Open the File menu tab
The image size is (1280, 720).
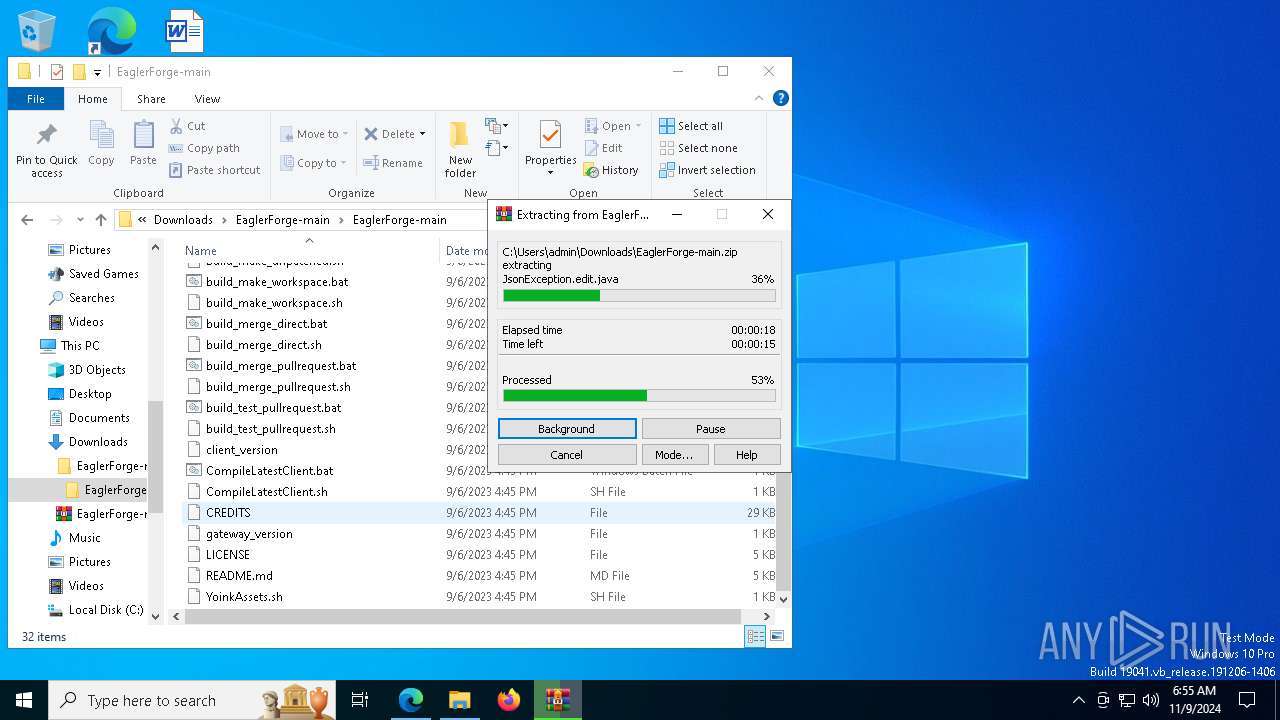tap(36, 99)
